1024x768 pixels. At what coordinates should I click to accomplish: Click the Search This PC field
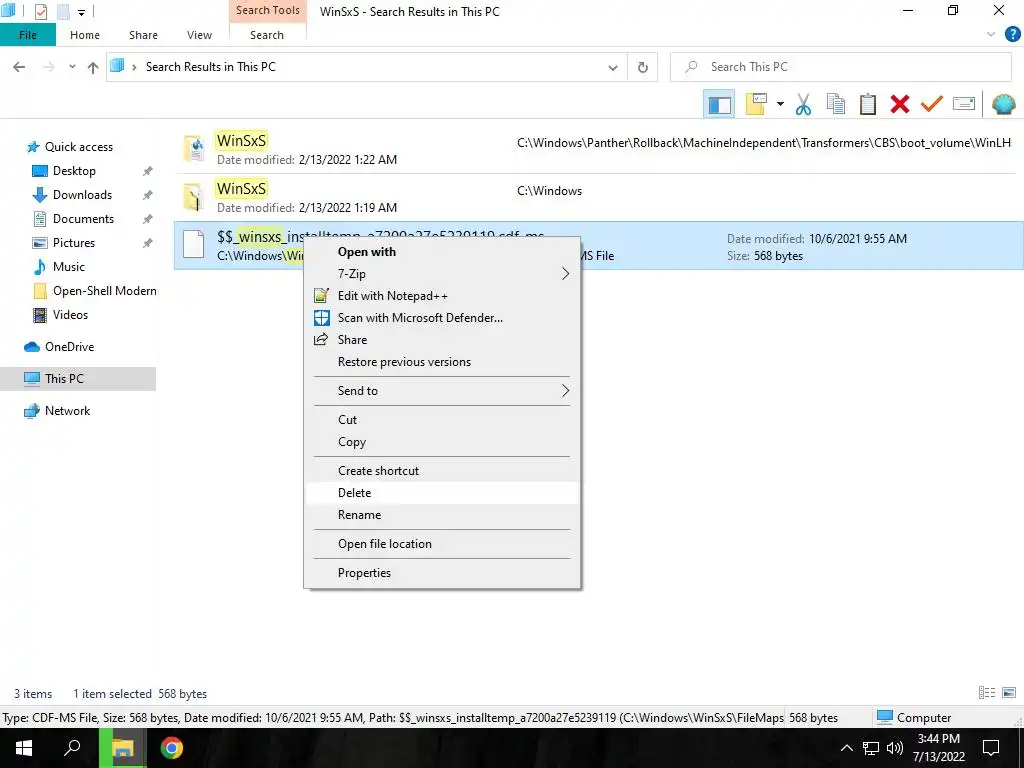[840, 67]
